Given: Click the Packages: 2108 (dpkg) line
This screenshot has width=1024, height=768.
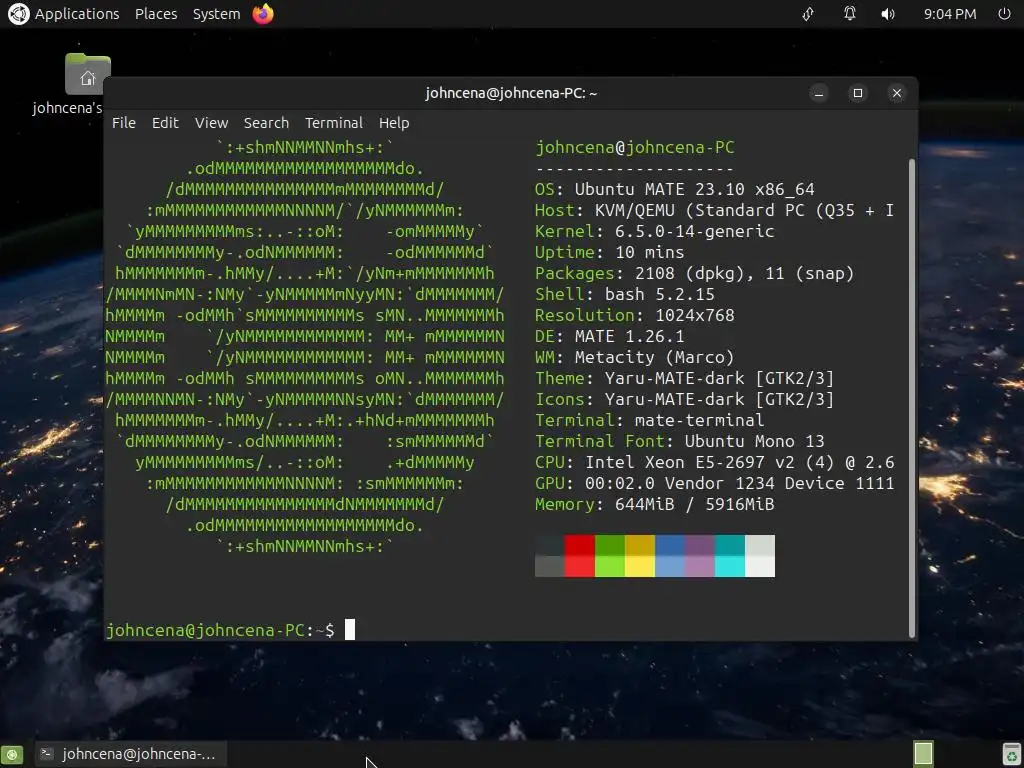Looking at the screenshot, I should 694,273.
